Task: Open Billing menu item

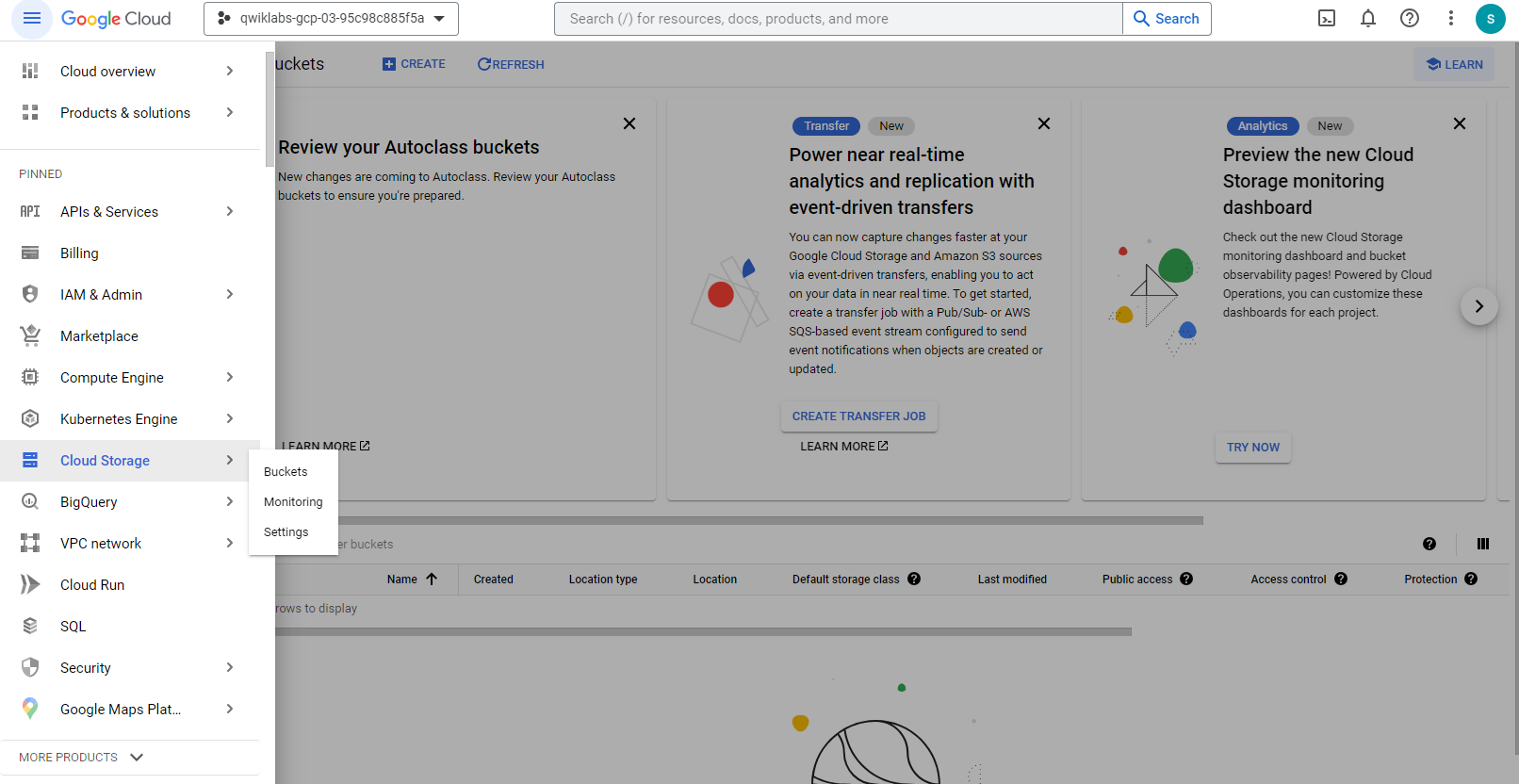Action: coord(130,253)
